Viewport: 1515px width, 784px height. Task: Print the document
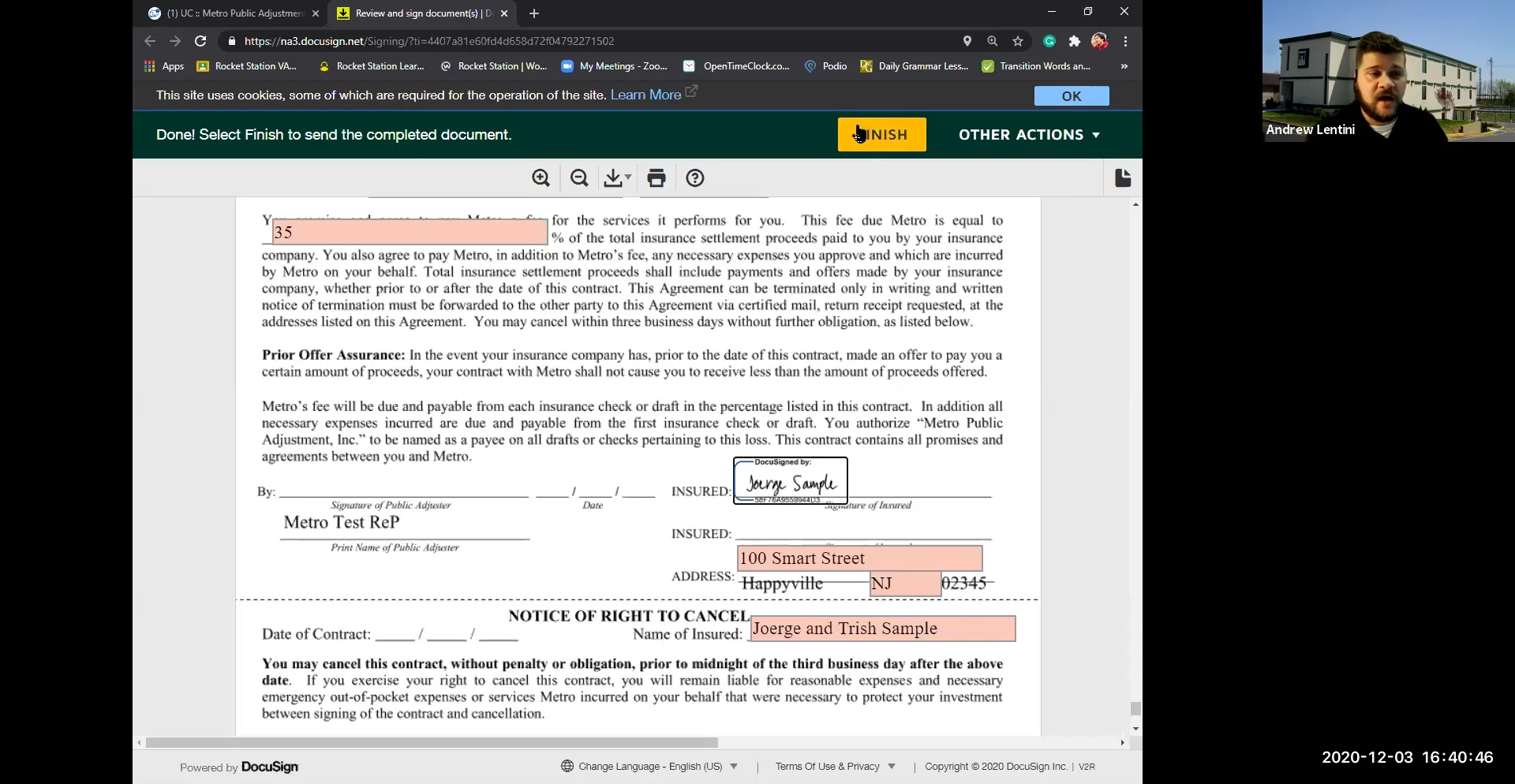[656, 177]
